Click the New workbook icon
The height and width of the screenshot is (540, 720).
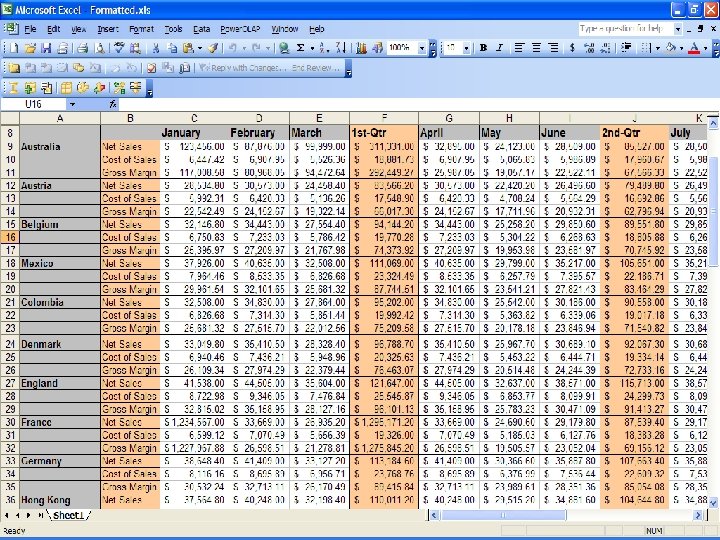pyautogui.click(x=15, y=48)
